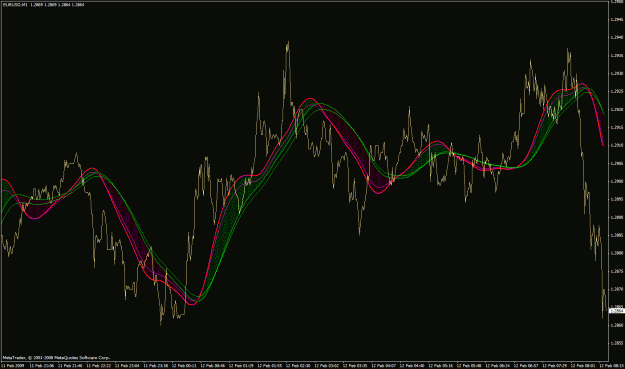Image resolution: width=625 pixels, height=369 pixels.
Task: Click the current price marker 1.2864
Action: [x=617, y=311]
